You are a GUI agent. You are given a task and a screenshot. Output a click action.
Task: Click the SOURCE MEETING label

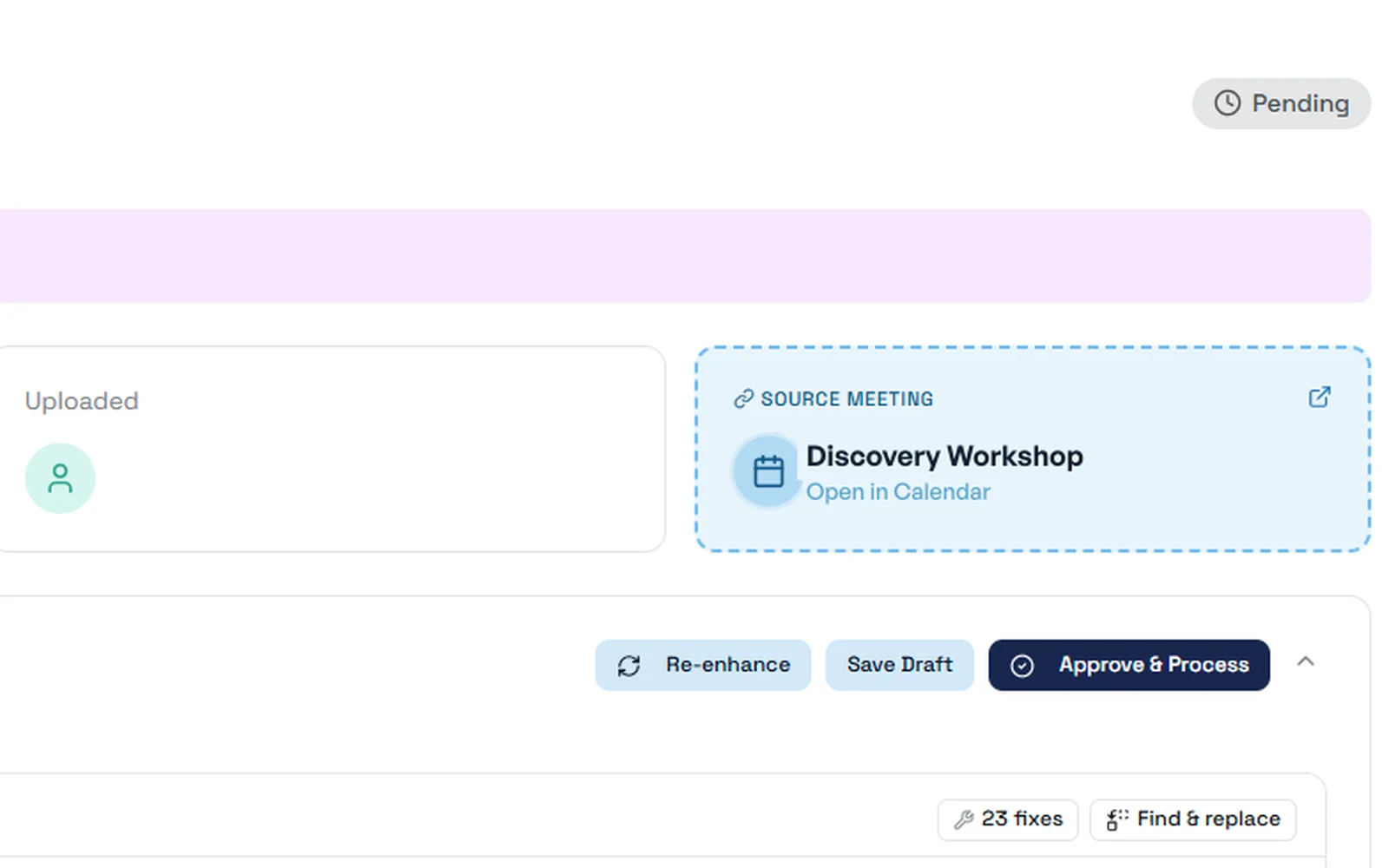pyautogui.click(x=846, y=398)
